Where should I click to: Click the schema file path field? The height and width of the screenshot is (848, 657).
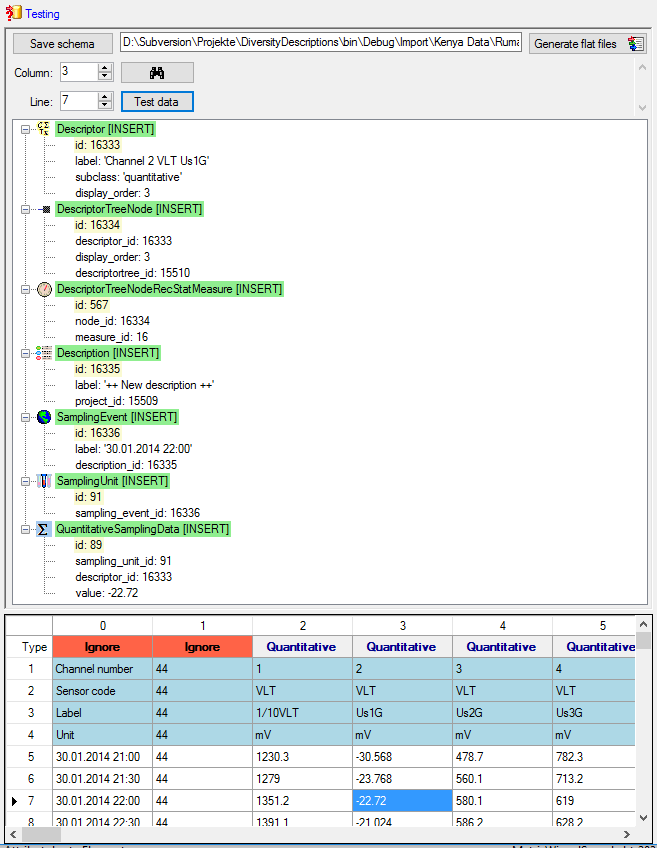[x=321, y=43]
